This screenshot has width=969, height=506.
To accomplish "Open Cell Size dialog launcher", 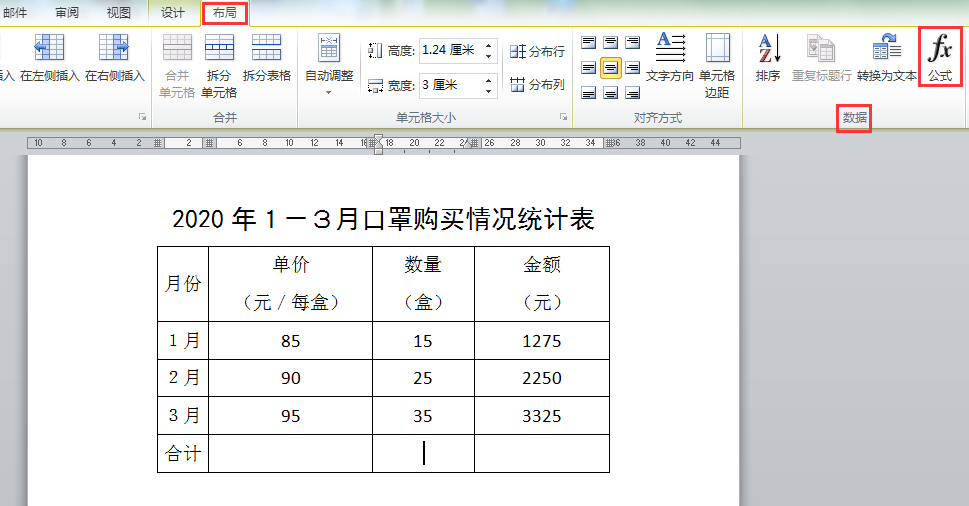I will [563, 117].
